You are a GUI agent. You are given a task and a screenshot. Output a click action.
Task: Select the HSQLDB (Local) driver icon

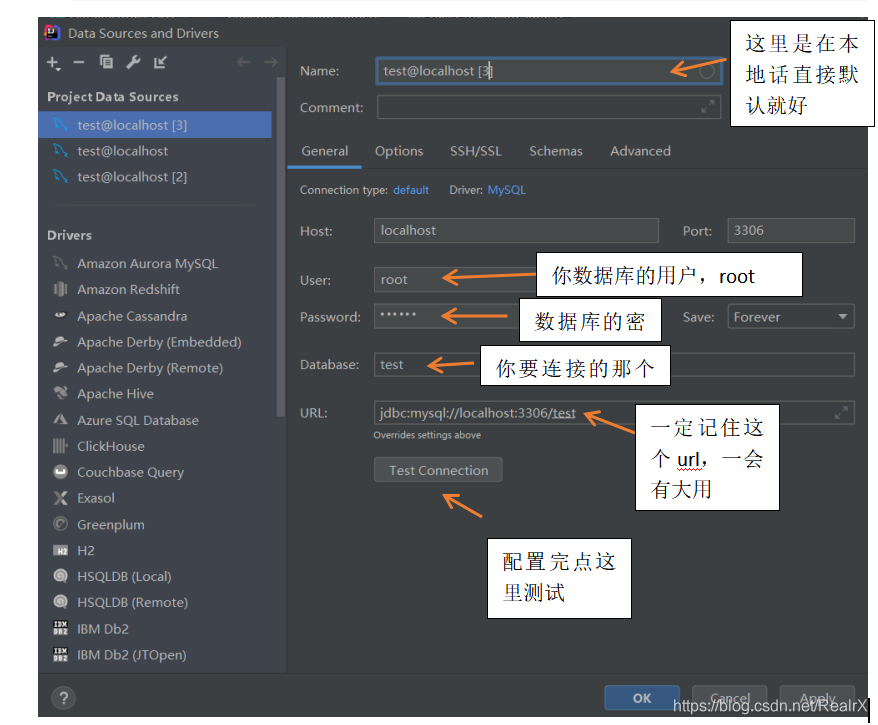(60, 576)
